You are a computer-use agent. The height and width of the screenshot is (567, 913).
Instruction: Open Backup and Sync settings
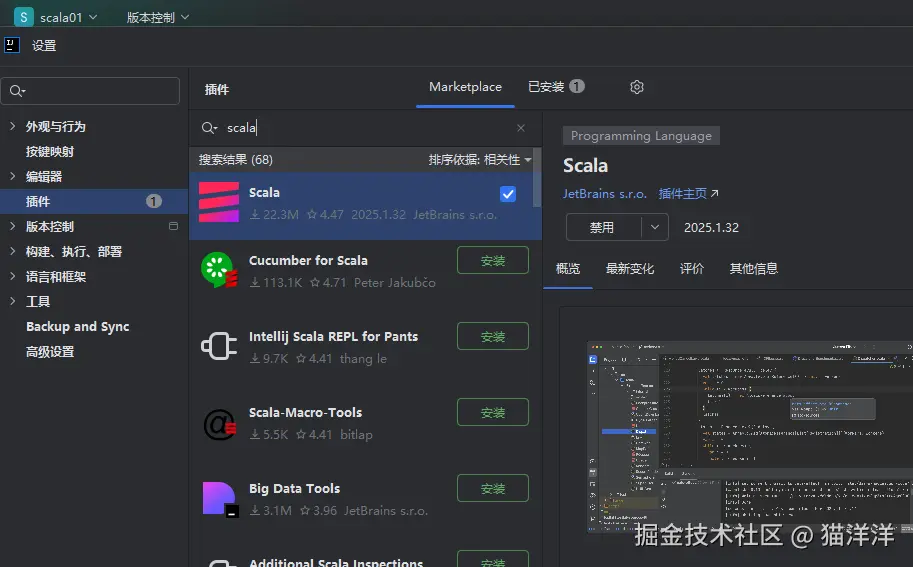pos(77,327)
